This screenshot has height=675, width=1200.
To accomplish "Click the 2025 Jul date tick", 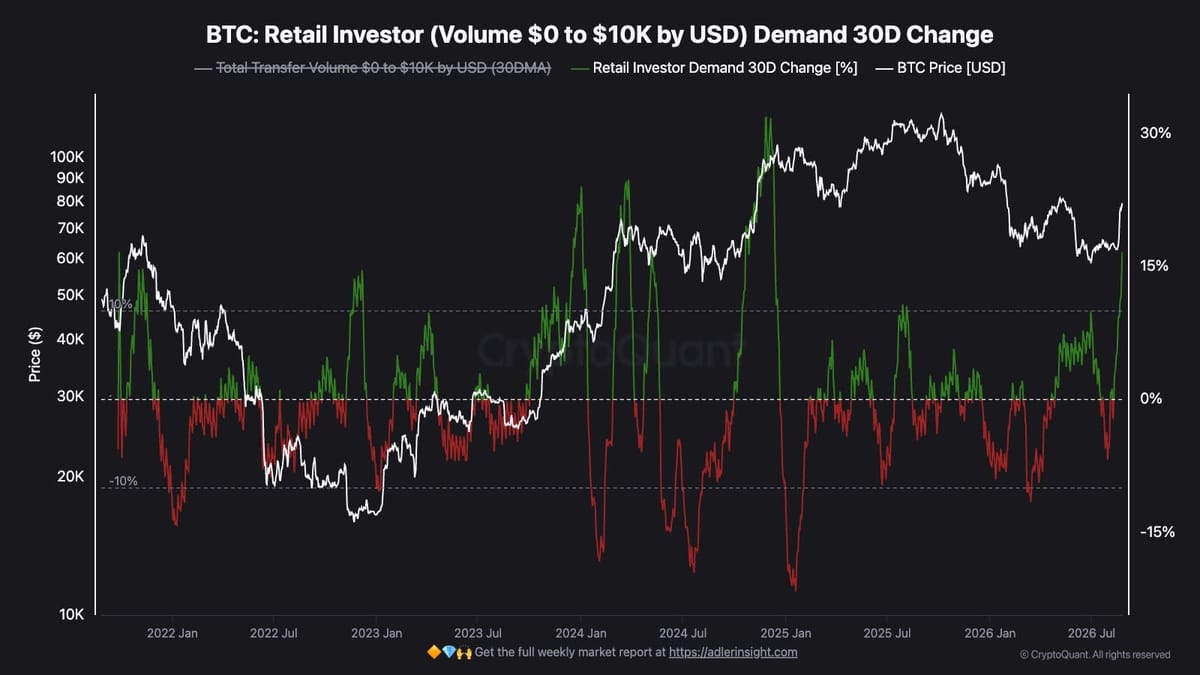I will [x=889, y=633].
